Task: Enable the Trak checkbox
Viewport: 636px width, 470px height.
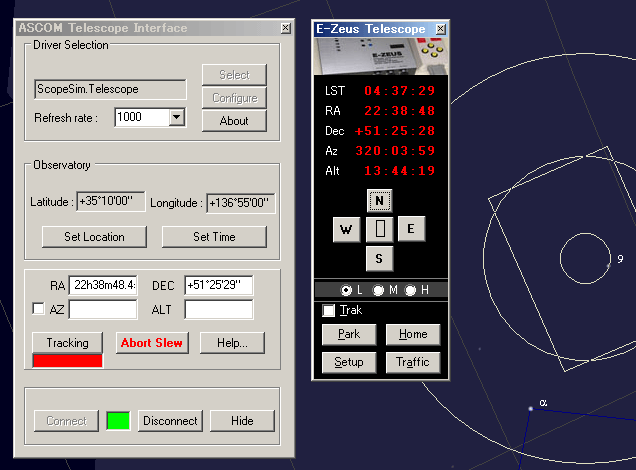Action: 329,311
